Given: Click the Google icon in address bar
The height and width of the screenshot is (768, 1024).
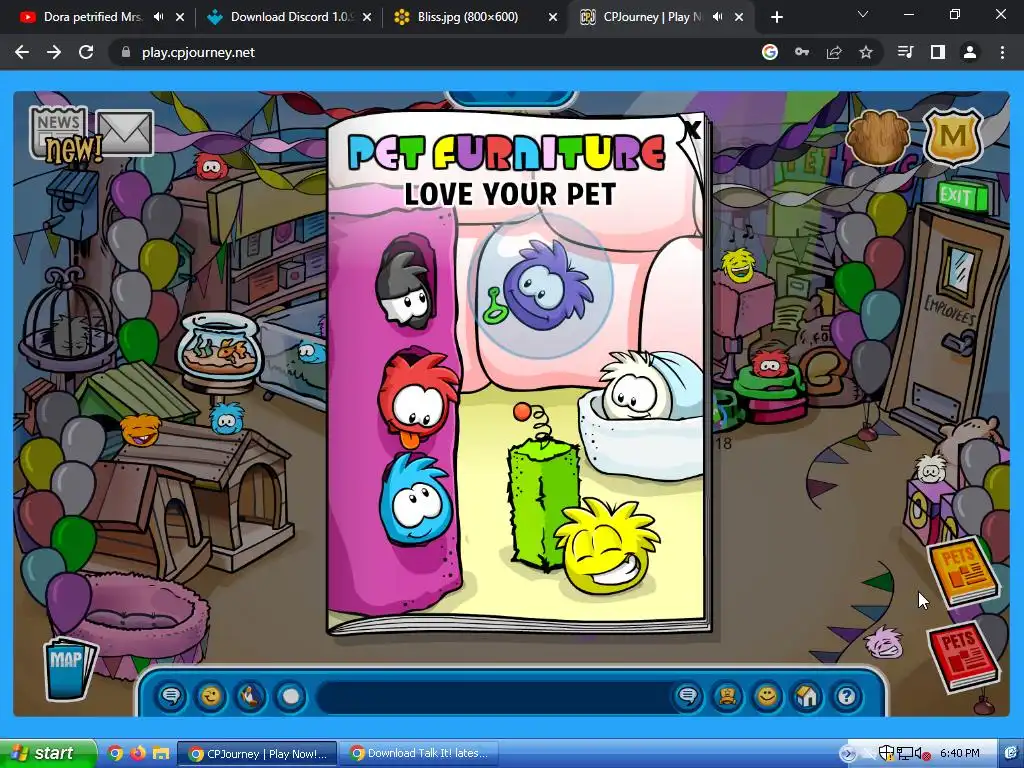Looking at the screenshot, I should point(770,52).
